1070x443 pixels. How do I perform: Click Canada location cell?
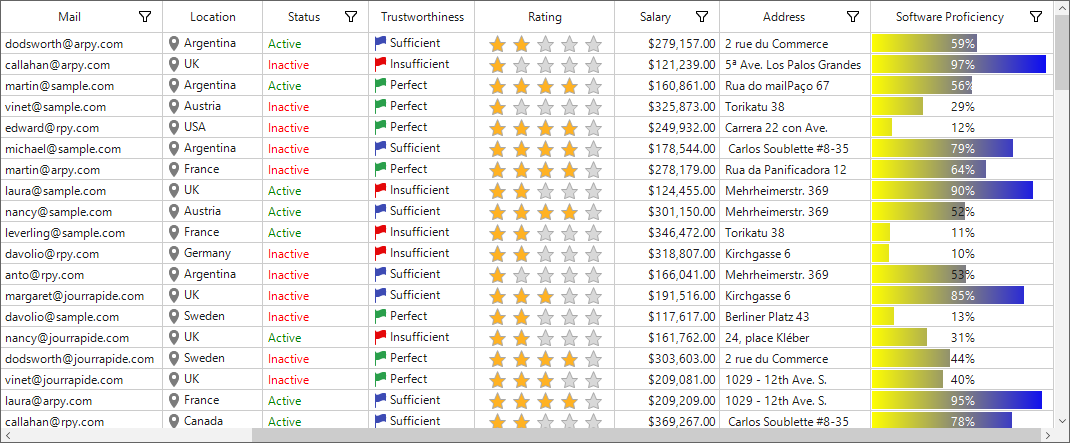pyautogui.click(x=213, y=421)
